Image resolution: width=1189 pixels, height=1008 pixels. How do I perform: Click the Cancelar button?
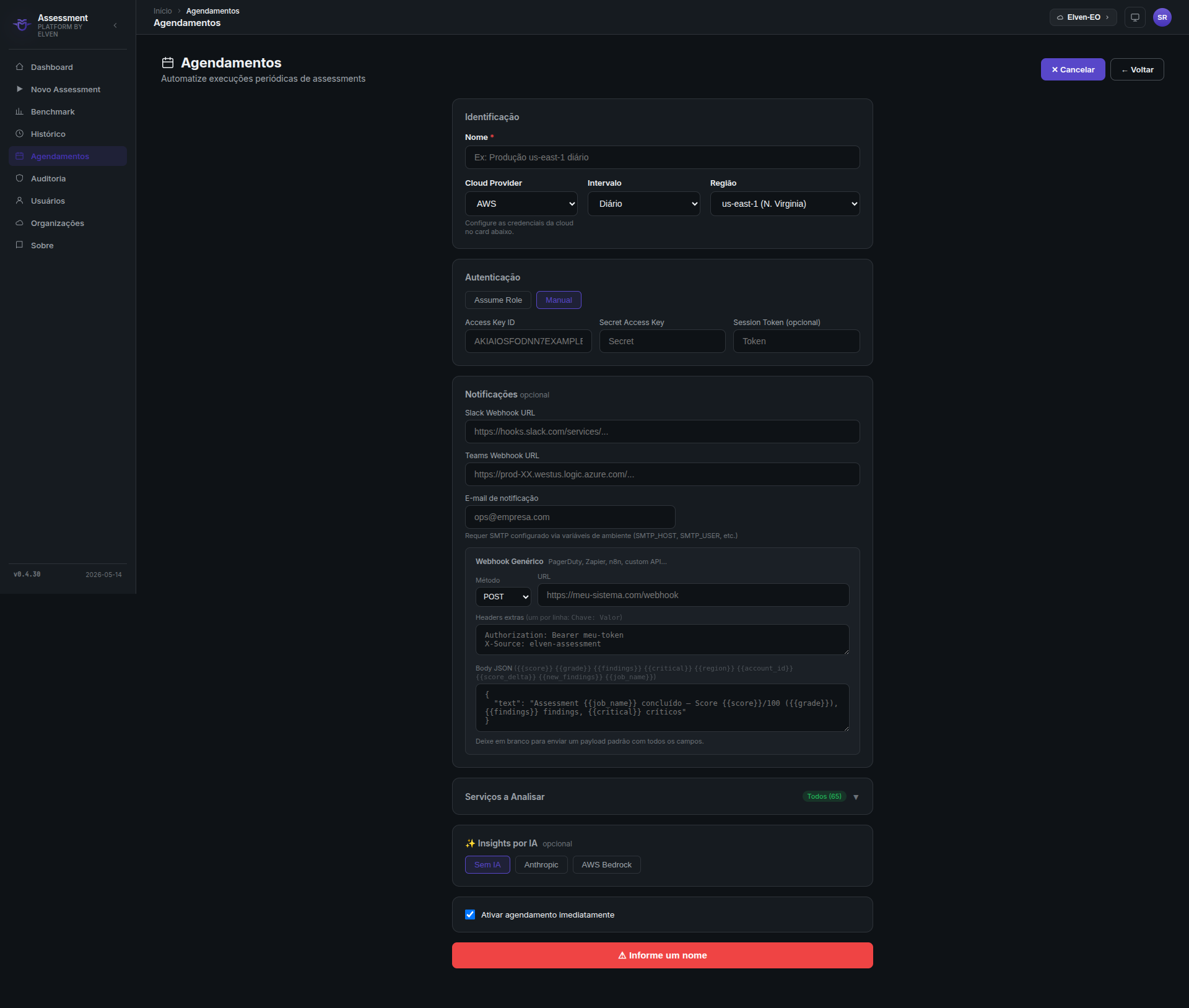click(1073, 69)
